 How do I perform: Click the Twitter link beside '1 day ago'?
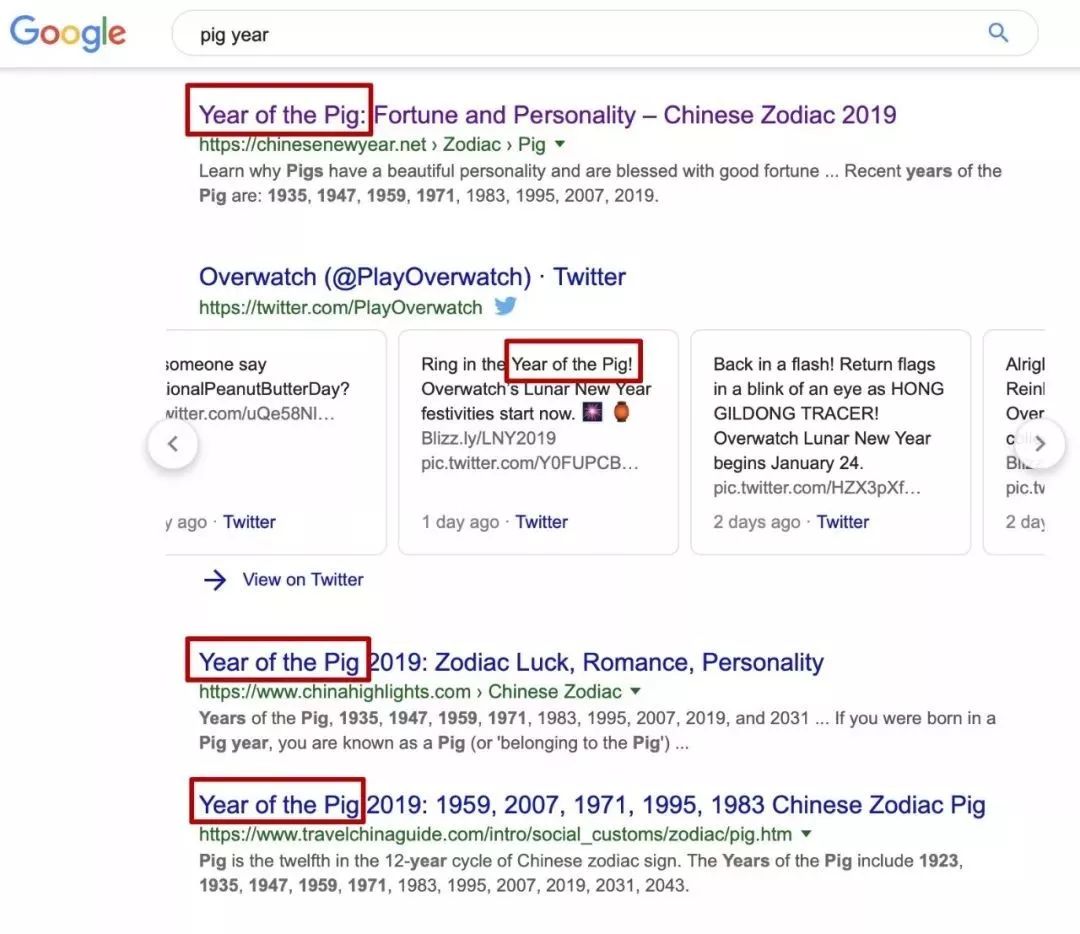541,522
